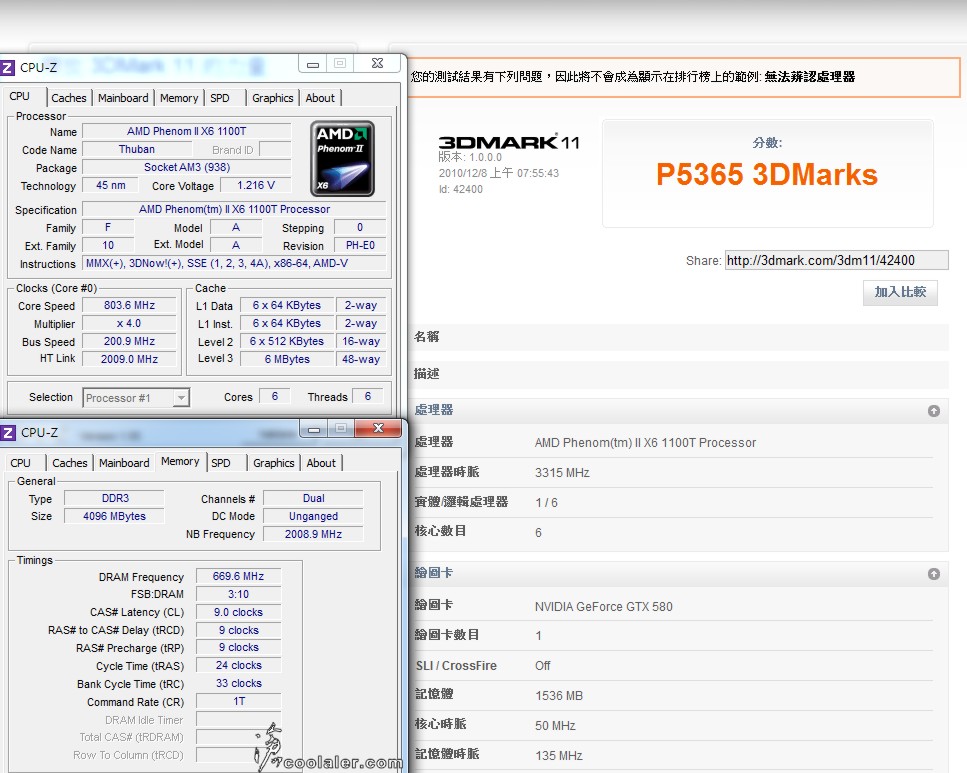Switch to SPD tab in the upper CPU-Z window

point(220,98)
